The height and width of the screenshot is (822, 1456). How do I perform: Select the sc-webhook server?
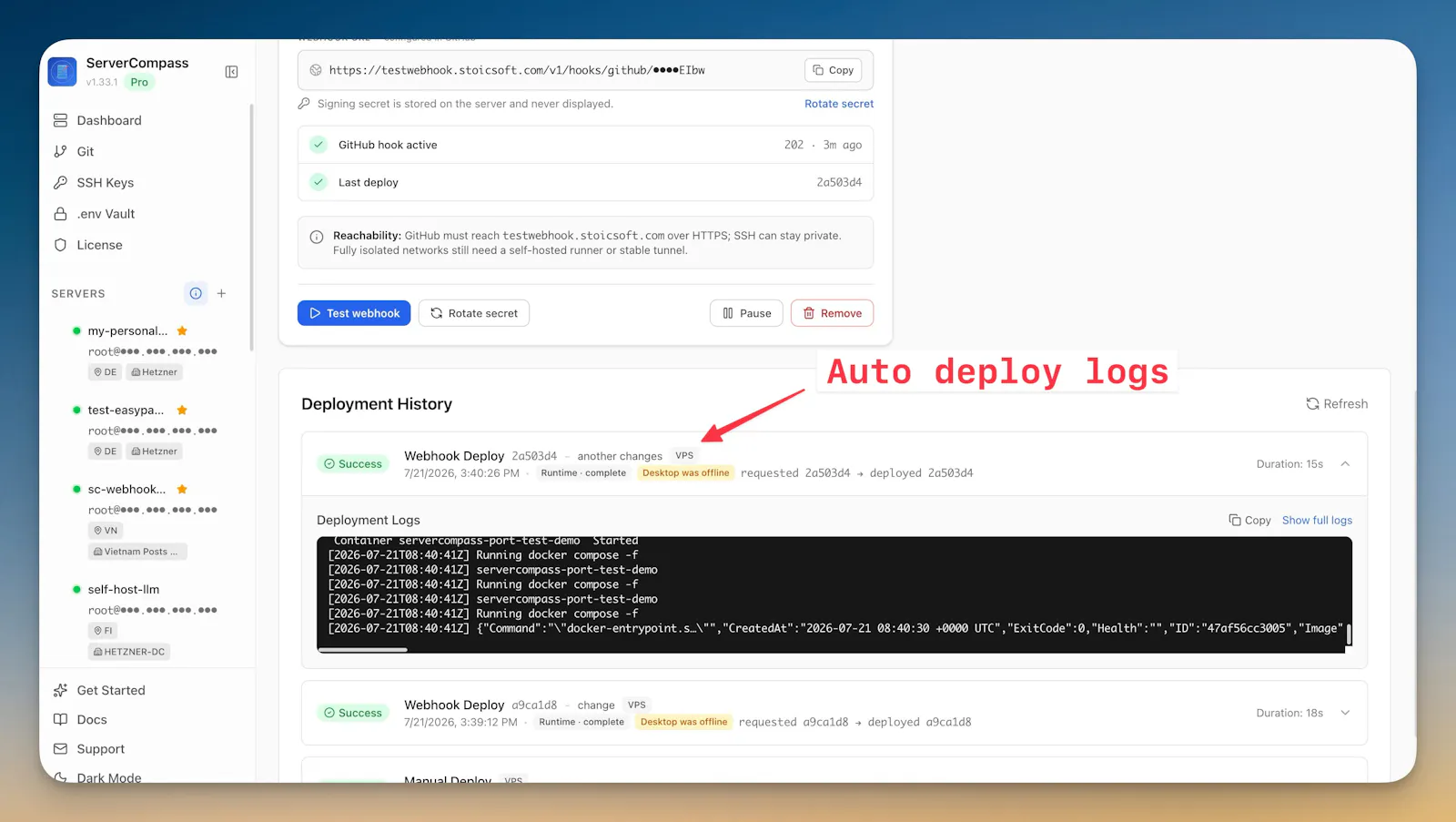(x=126, y=489)
